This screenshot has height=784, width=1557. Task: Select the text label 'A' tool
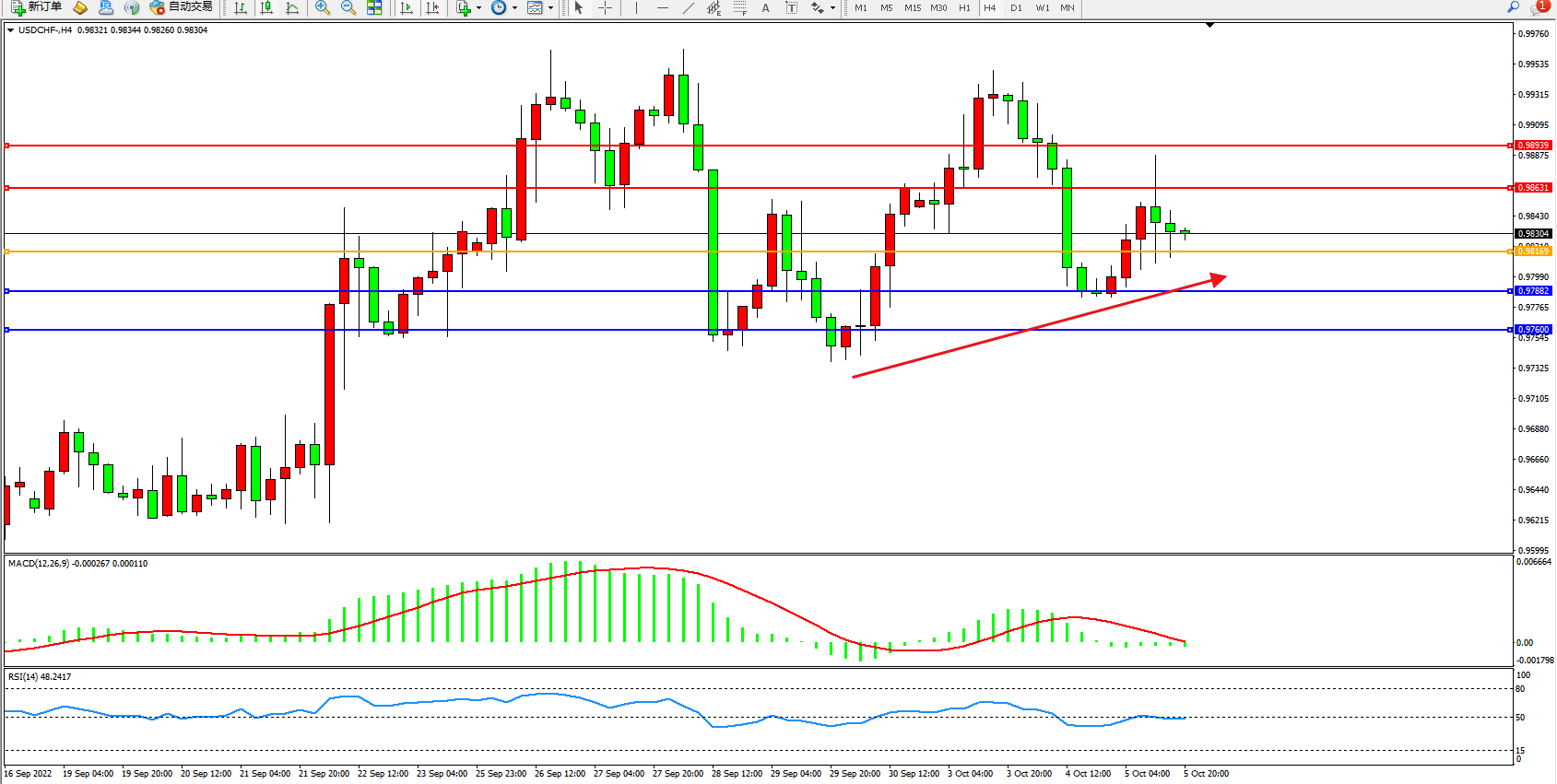[765, 8]
